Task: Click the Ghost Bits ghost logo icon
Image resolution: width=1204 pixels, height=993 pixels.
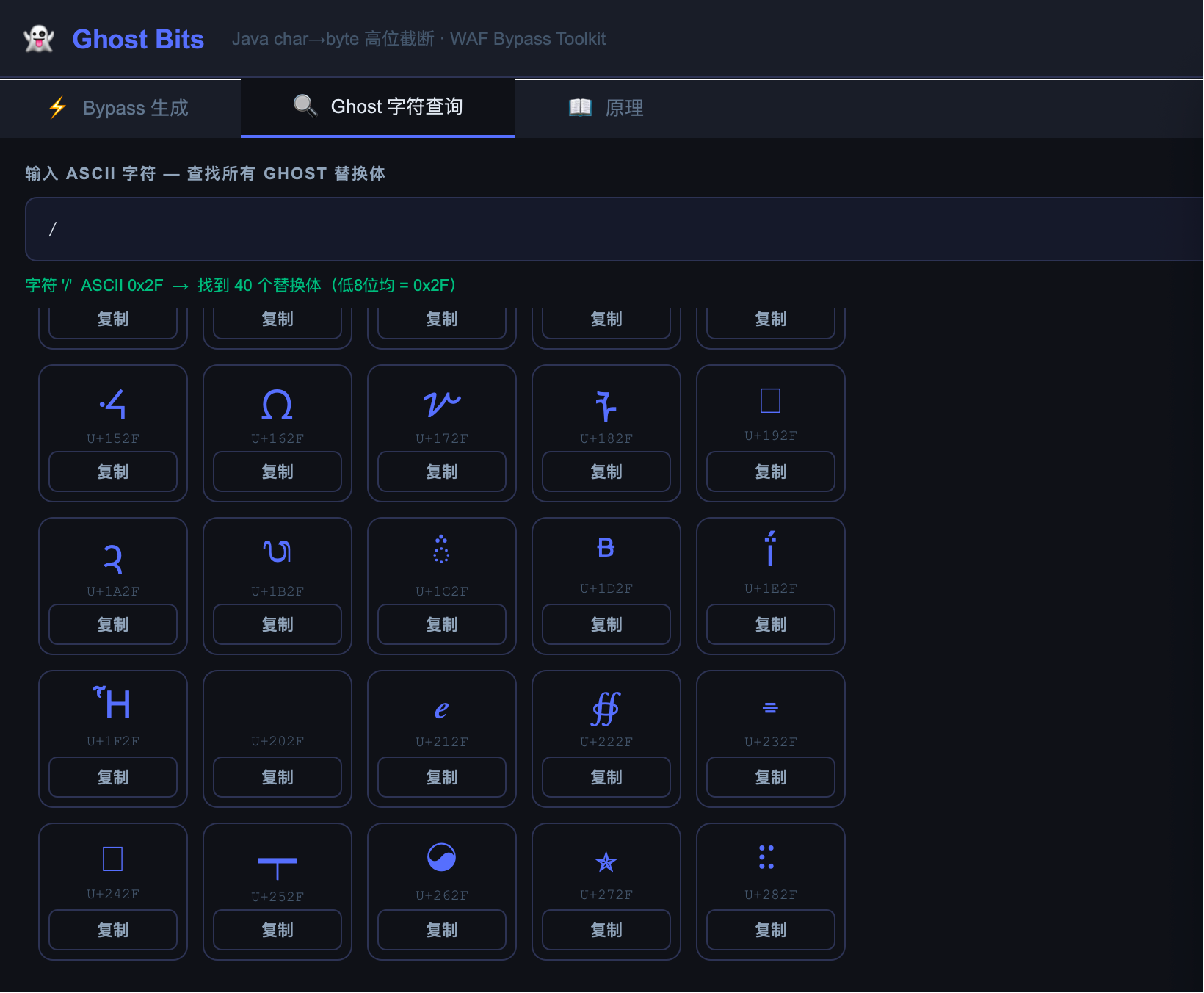Action: 39,39
